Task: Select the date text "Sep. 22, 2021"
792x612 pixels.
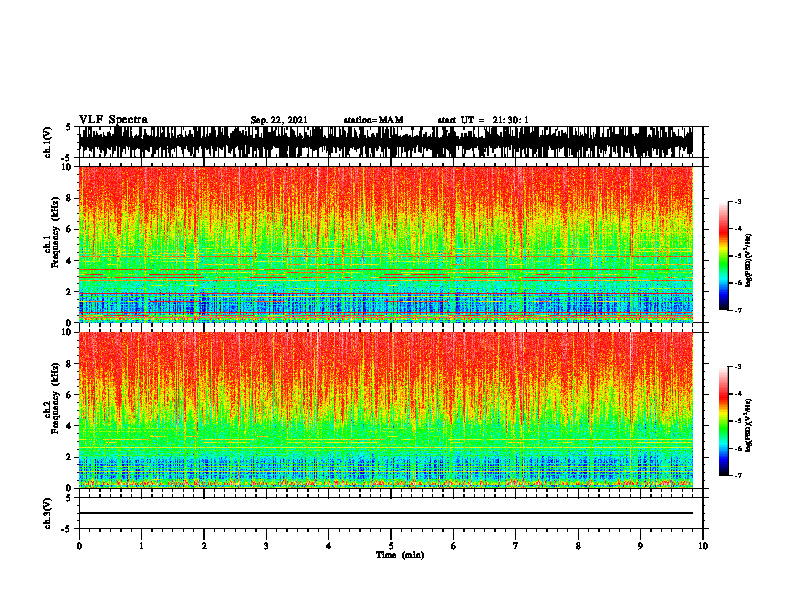Action: 279,120
